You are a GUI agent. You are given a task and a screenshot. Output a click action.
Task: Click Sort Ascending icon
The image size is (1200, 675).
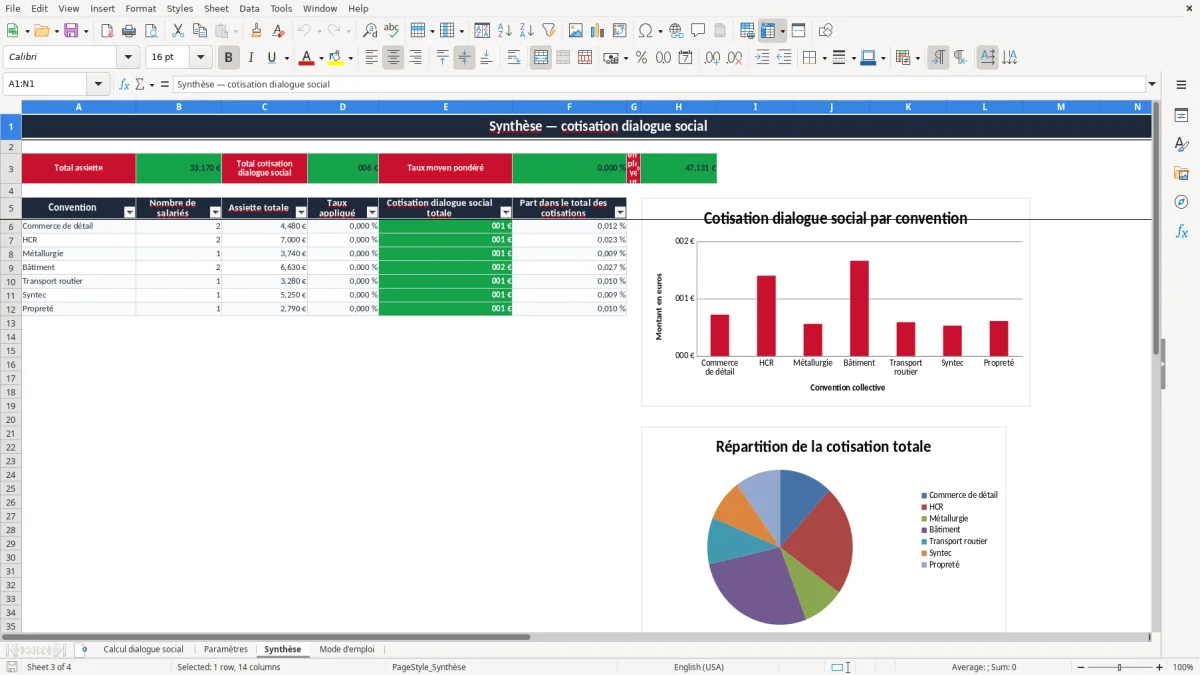(x=504, y=31)
